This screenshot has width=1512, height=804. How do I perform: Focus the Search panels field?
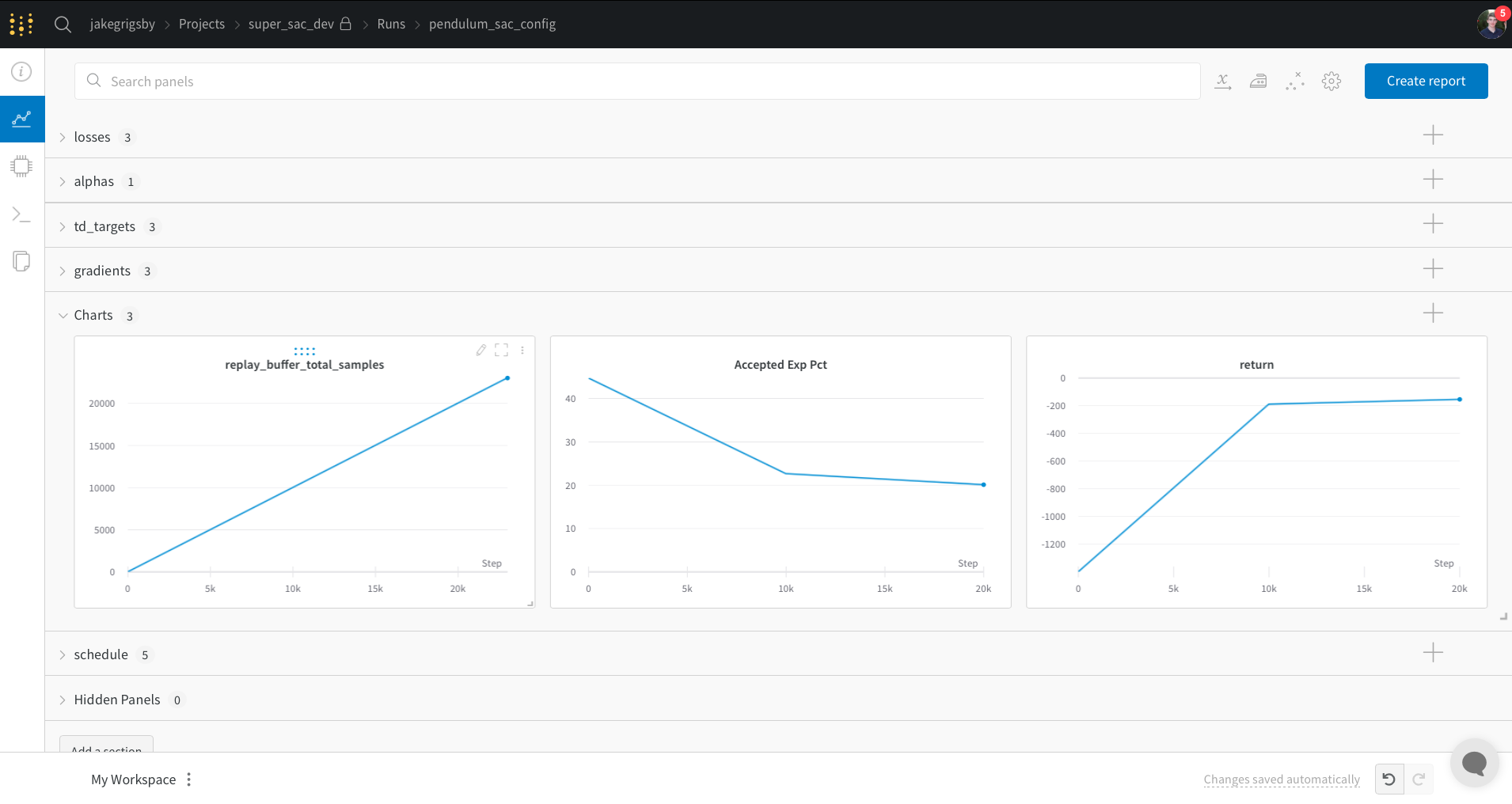click(x=637, y=82)
